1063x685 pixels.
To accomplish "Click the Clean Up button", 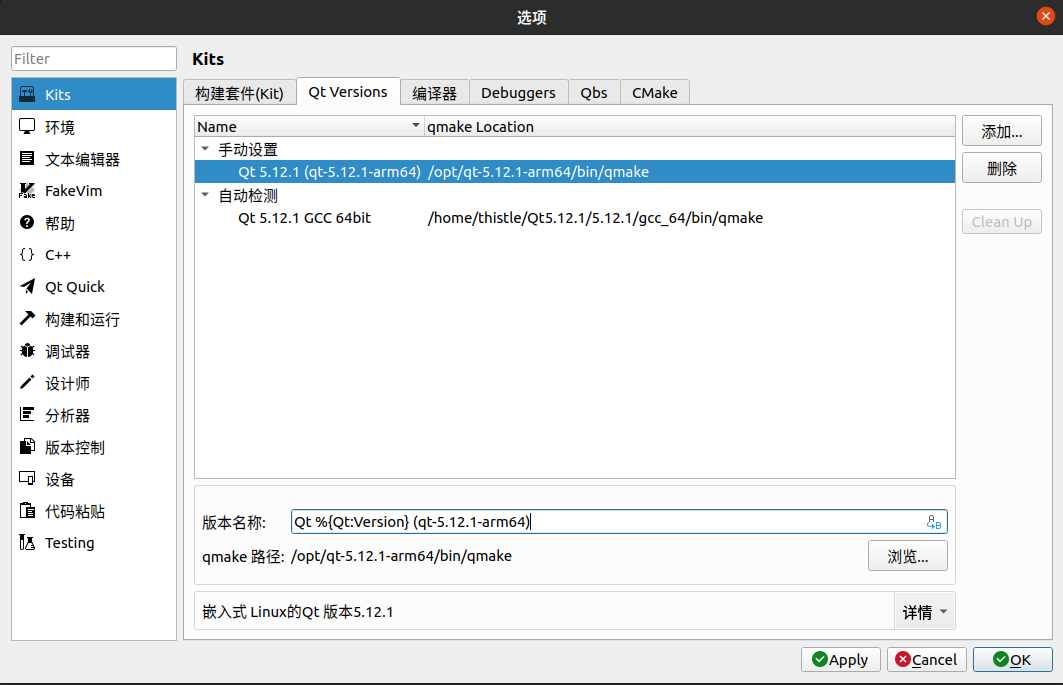I will click(x=1001, y=222).
